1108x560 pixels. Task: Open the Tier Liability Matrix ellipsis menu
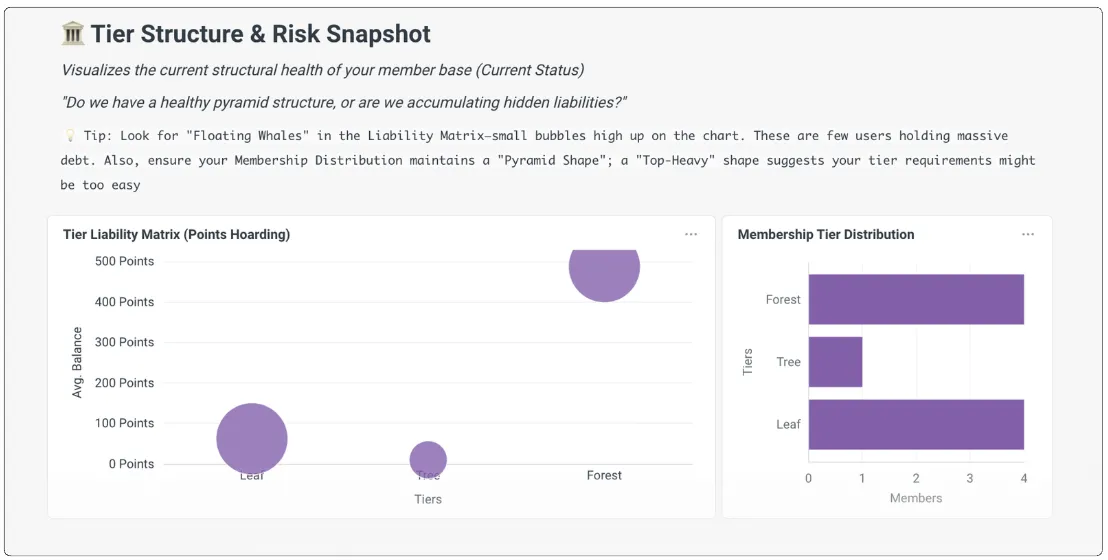coord(691,234)
